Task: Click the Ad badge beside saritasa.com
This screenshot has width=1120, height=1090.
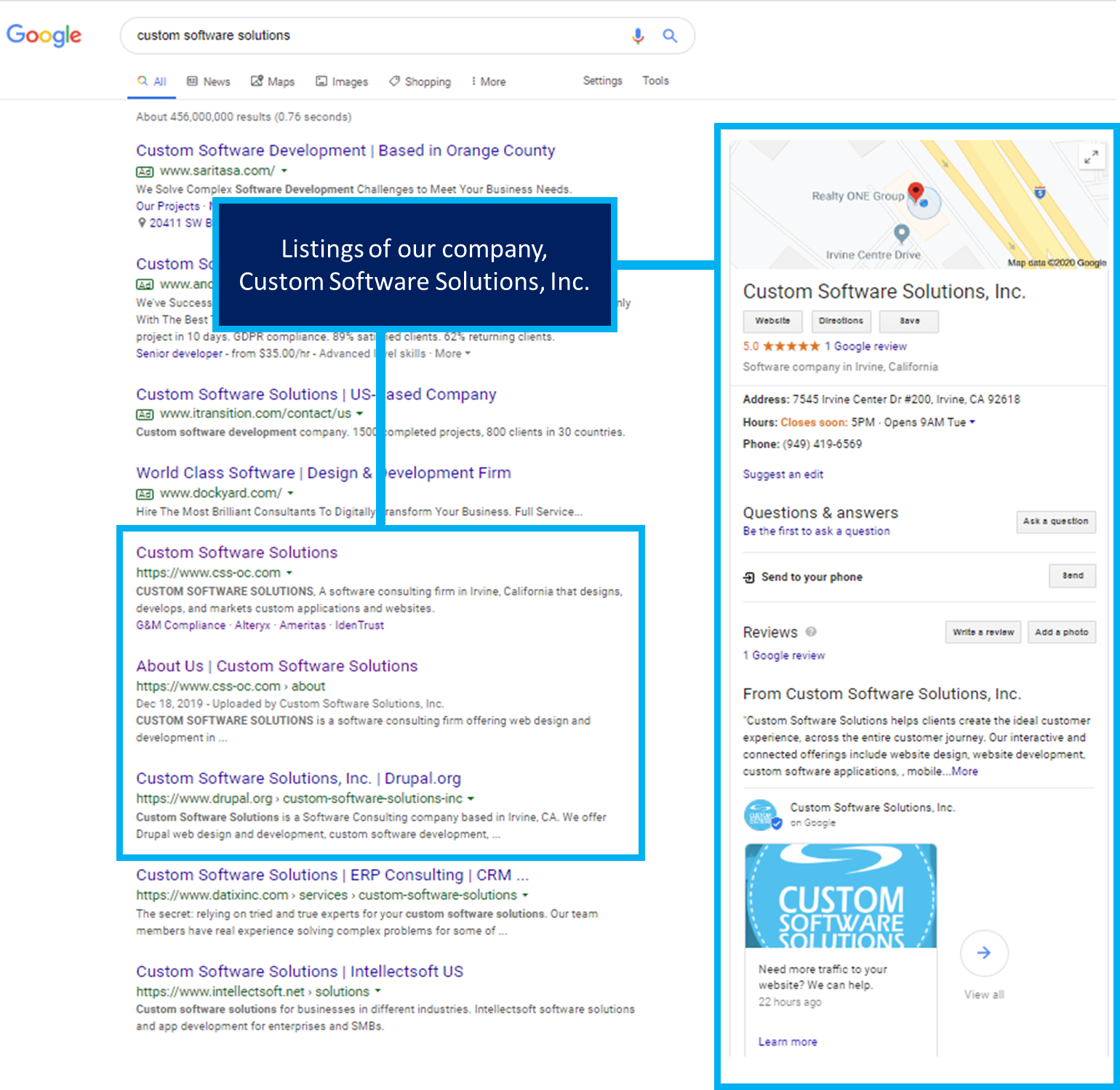Action: tap(145, 172)
